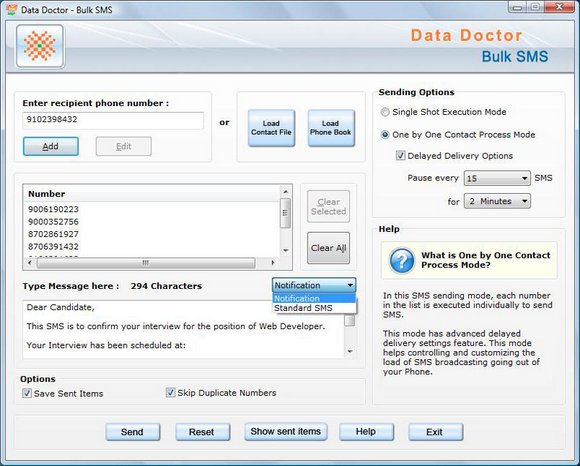This screenshot has width=580, height=466.
Task: Toggle Skip Duplicate Numbers checkbox
Action: coord(170,392)
